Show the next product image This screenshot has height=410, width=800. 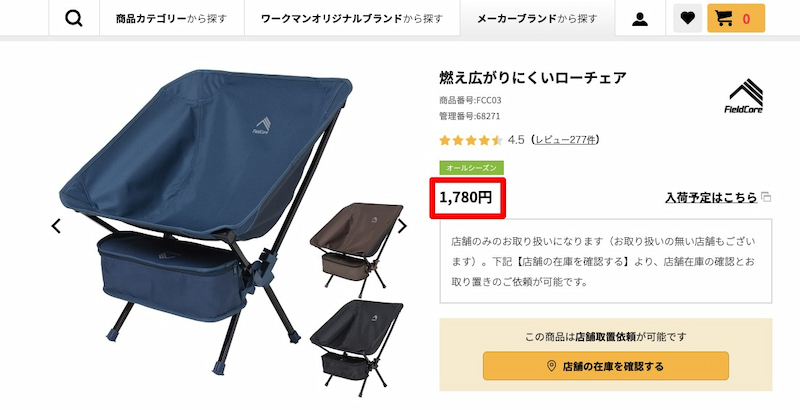[403, 226]
